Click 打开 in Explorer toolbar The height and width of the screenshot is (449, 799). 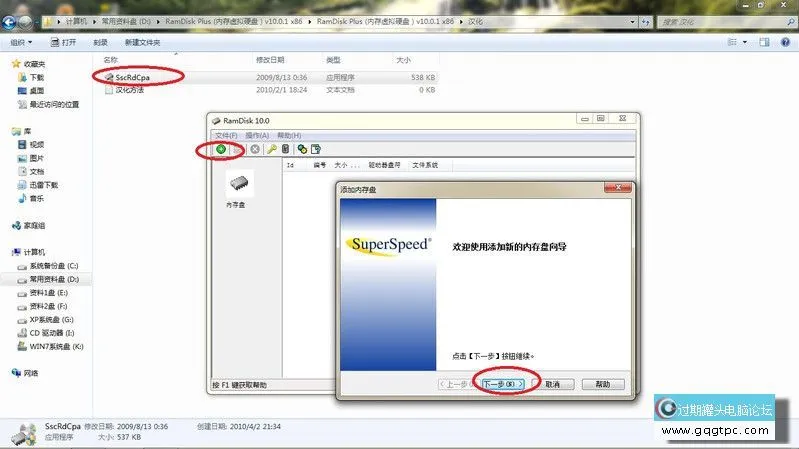coord(63,42)
